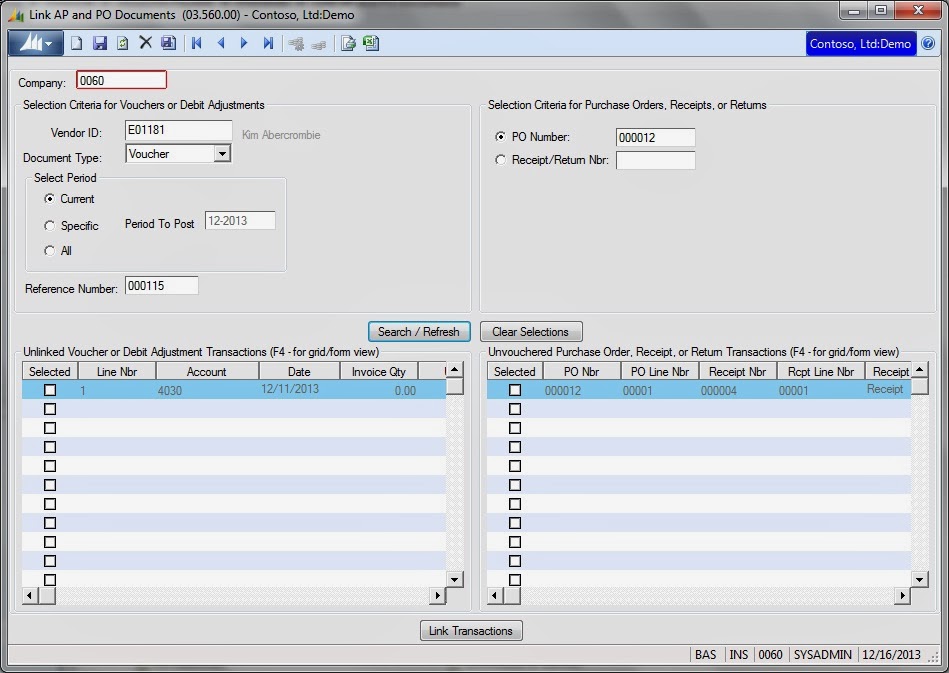The height and width of the screenshot is (673, 949).
Task: Click scroll down arrow in voucher grid
Action: click(x=455, y=579)
